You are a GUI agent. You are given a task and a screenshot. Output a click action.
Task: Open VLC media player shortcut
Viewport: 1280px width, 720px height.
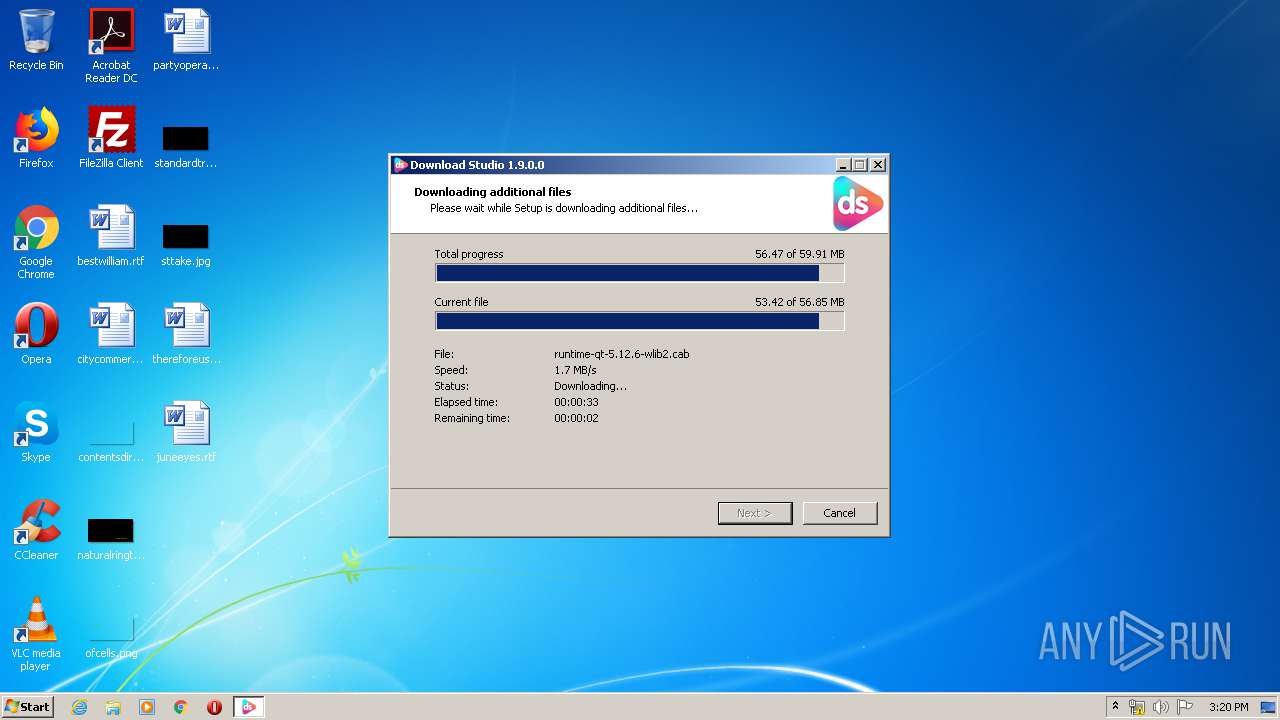point(36,634)
